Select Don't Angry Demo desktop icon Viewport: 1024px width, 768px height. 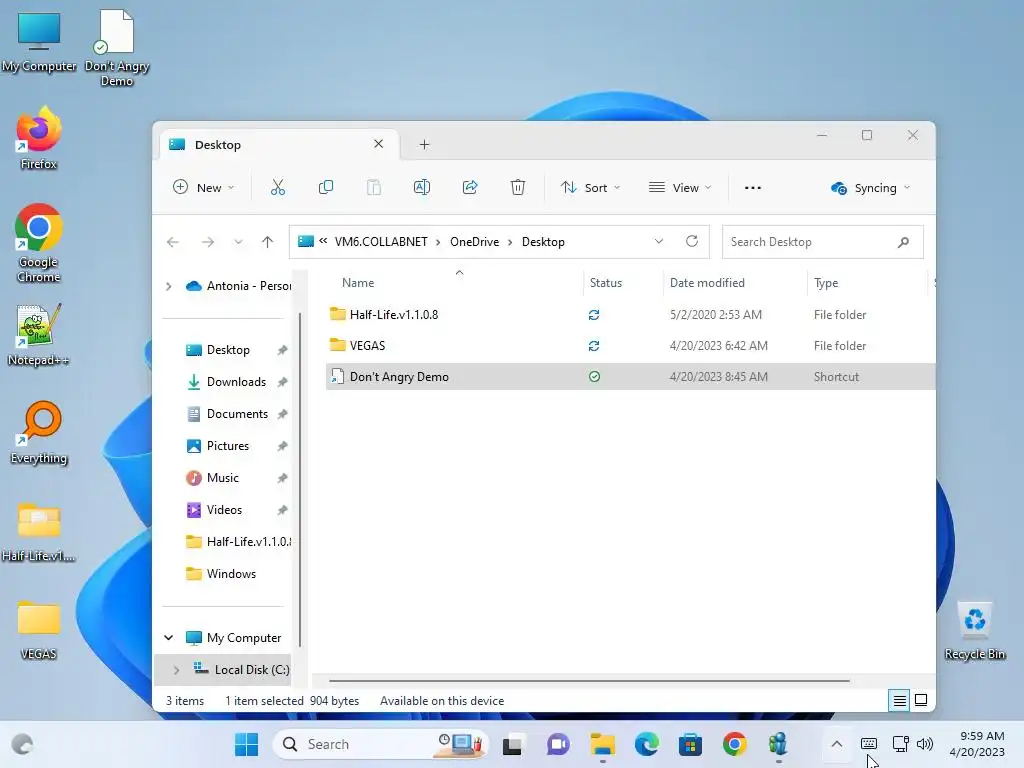coord(117,48)
